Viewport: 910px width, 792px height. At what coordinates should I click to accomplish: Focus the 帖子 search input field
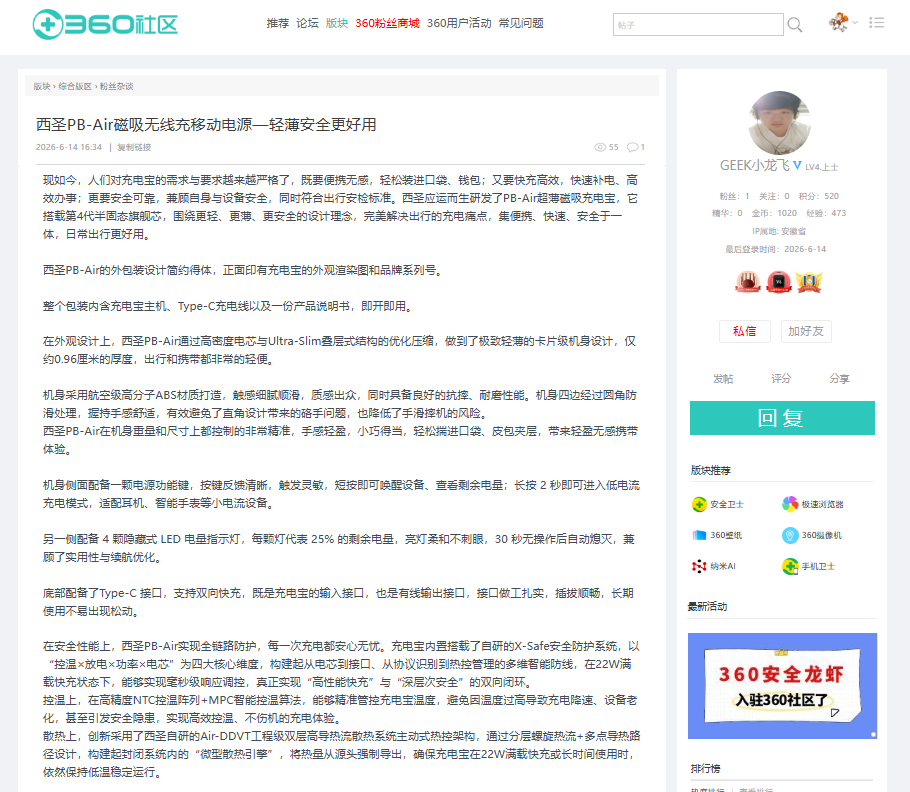coord(698,25)
